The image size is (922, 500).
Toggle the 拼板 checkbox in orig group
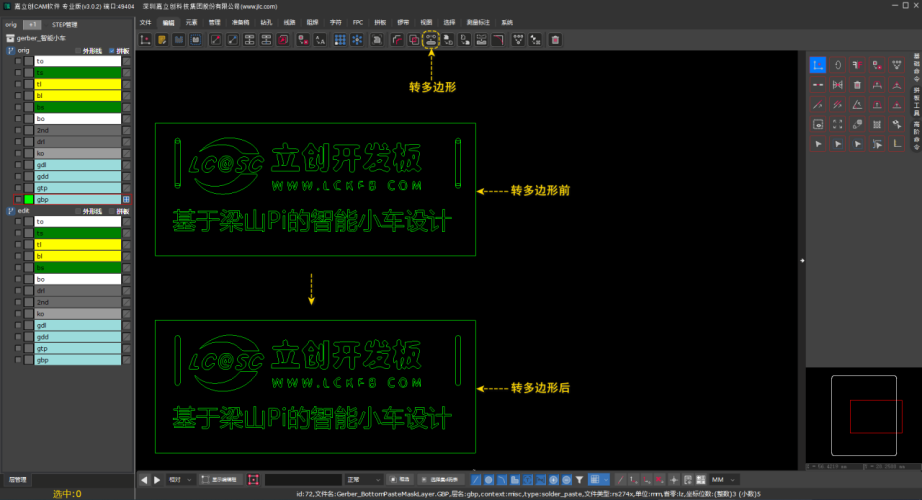tap(112, 51)
